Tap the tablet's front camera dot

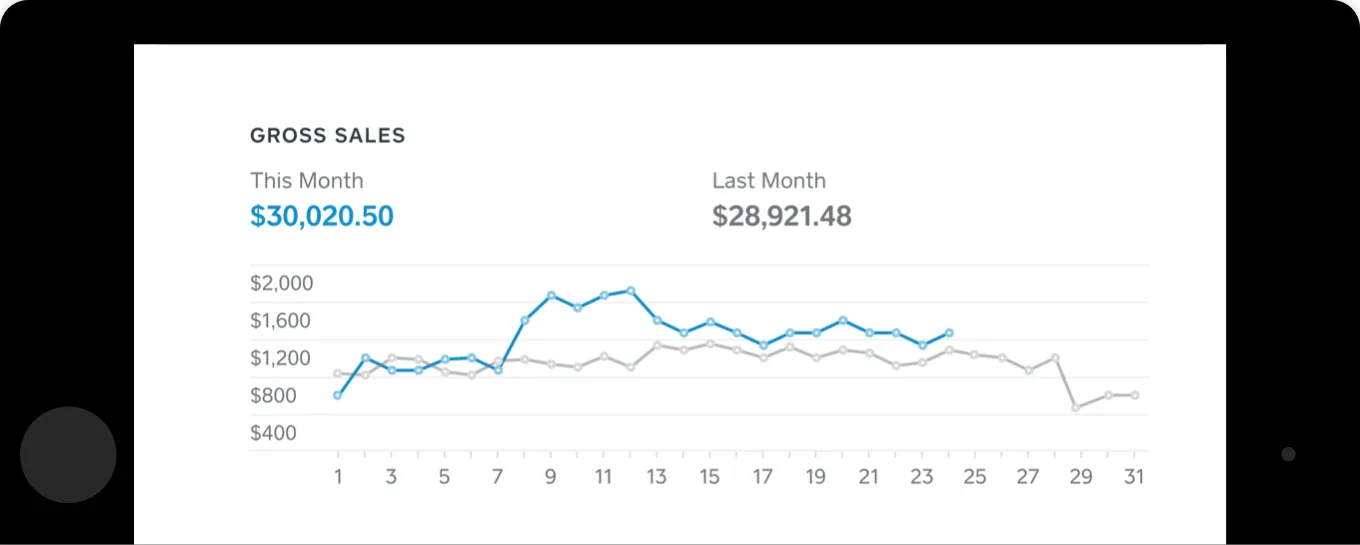click(x=1288, y=454)
